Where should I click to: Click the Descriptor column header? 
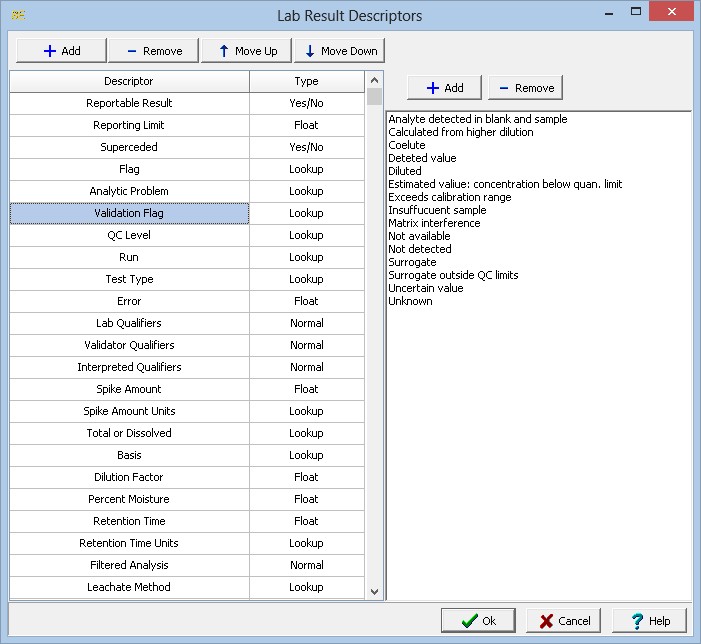tap(129, 81)
